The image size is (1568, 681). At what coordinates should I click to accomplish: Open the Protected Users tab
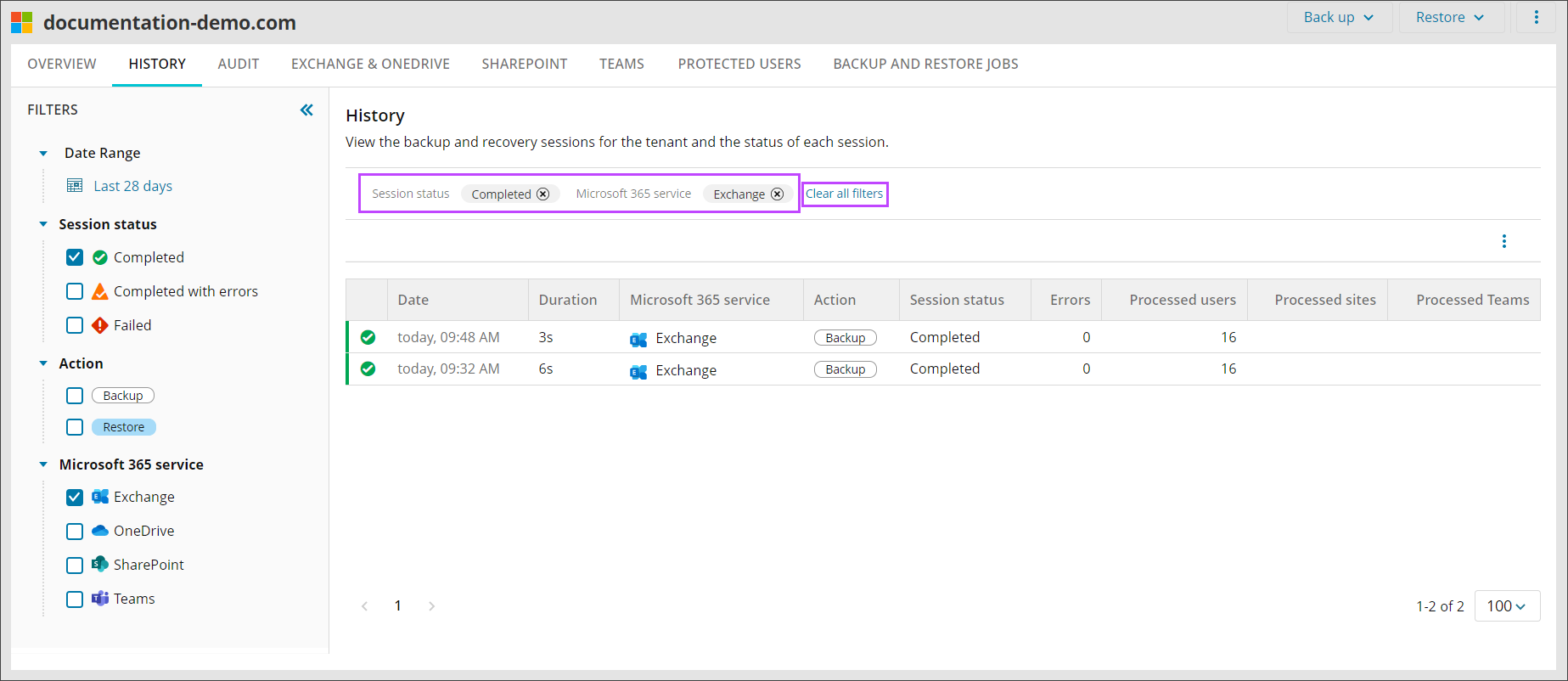point(739,65)
